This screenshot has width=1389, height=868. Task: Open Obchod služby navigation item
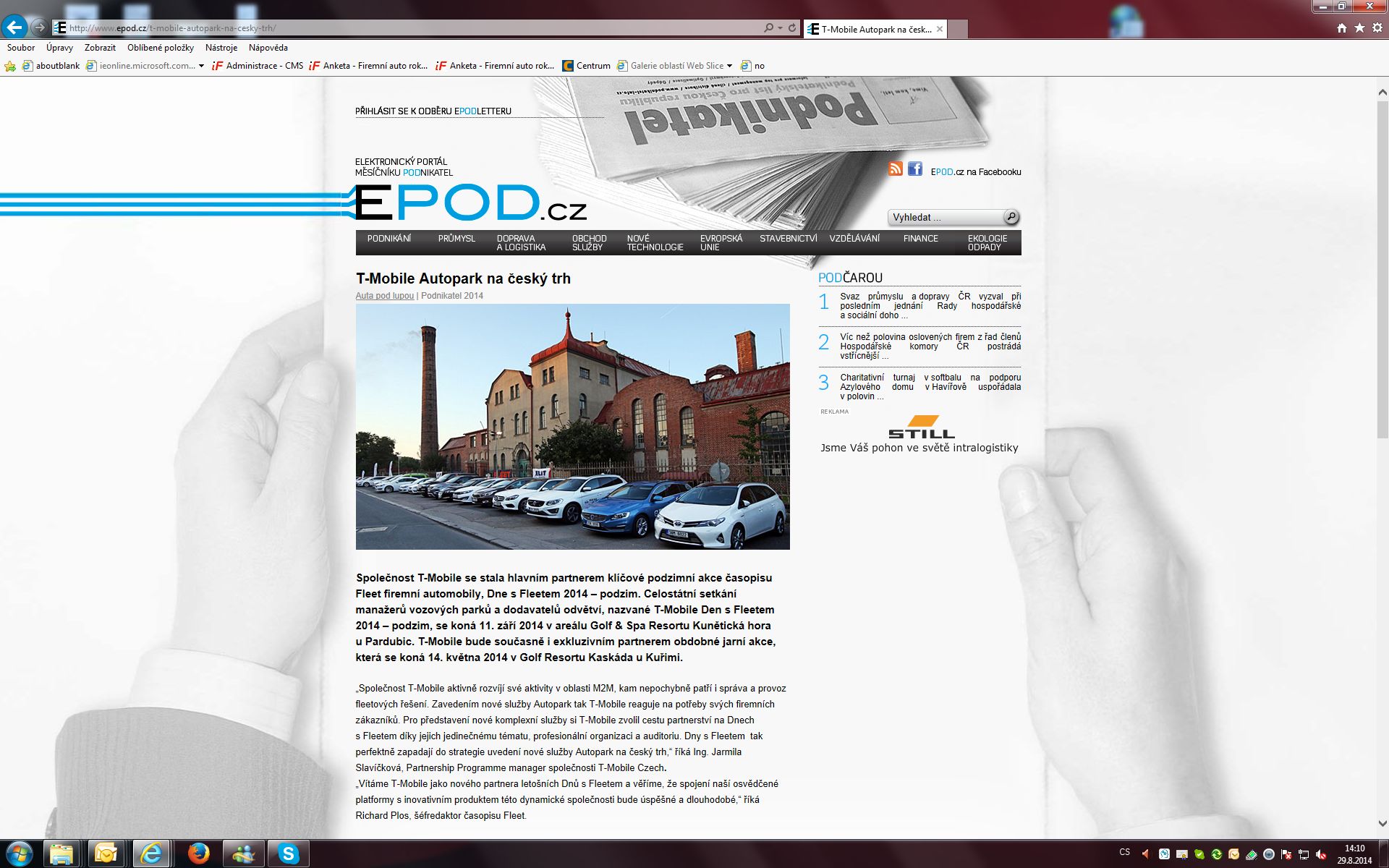(x=590, y=243)
